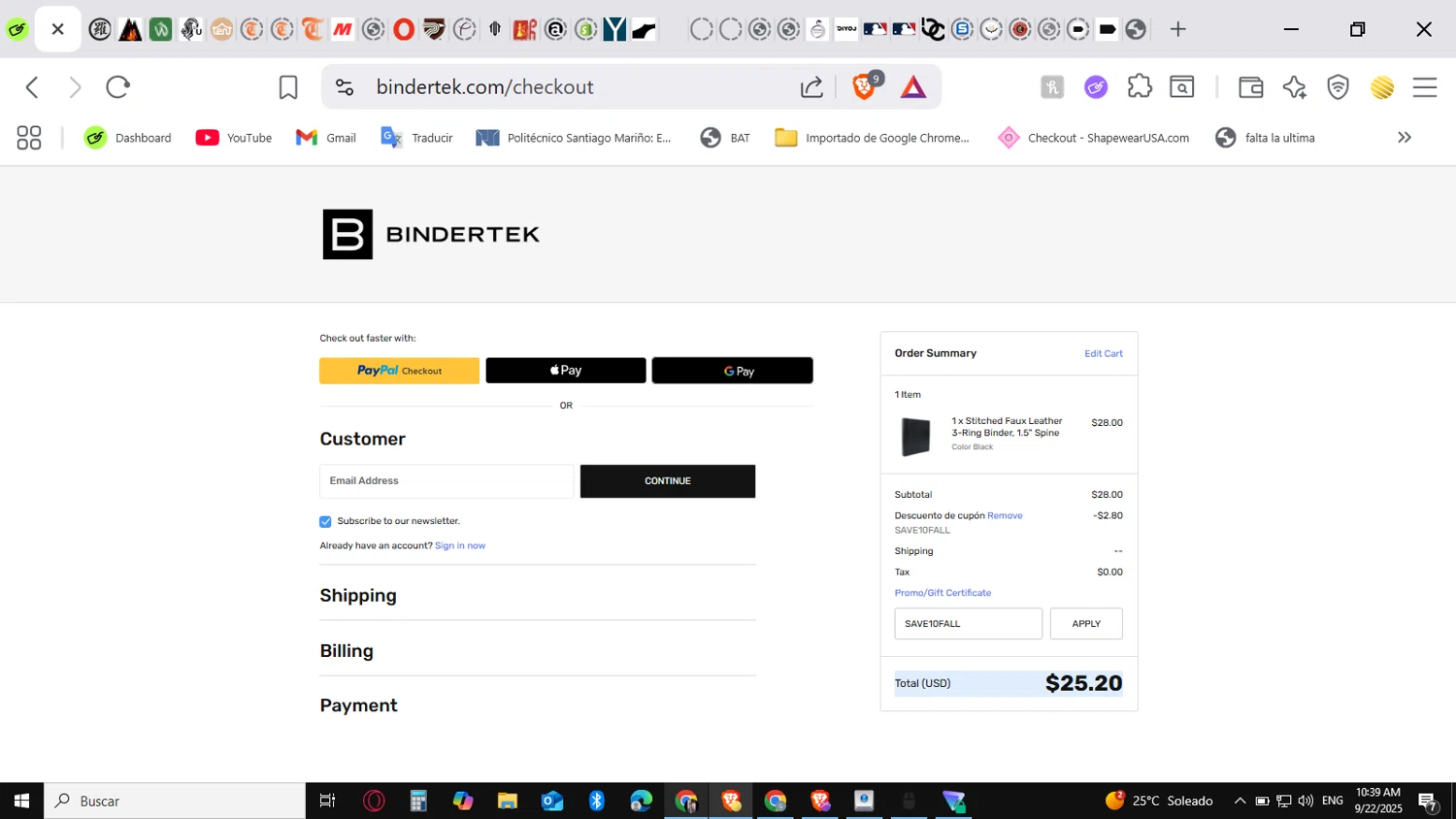Focus the Email Address field
This screenshot has width=1456, height=819.
447,481
